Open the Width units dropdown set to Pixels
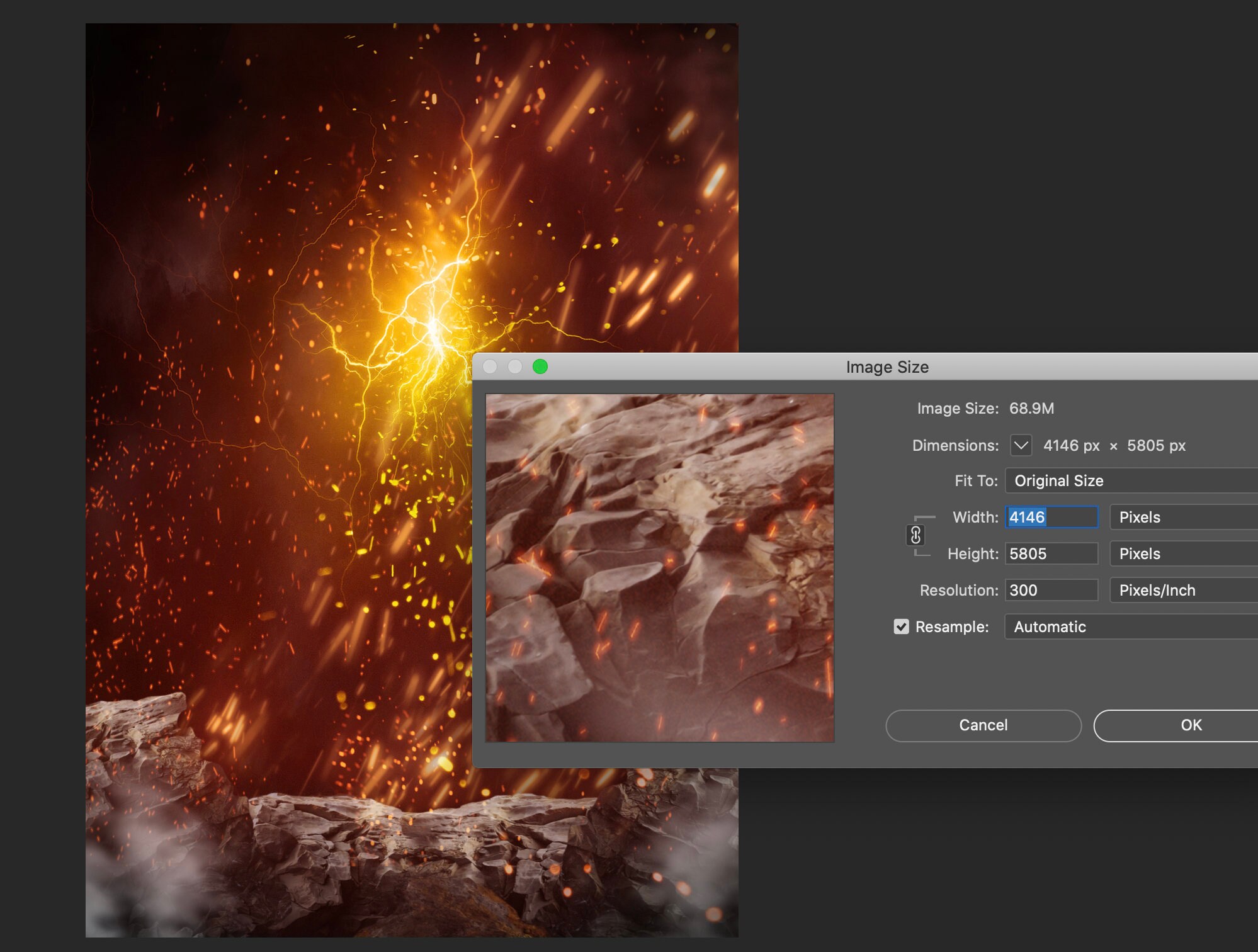Viewport: 1258px width, 952px height. tap(1182, 517)
